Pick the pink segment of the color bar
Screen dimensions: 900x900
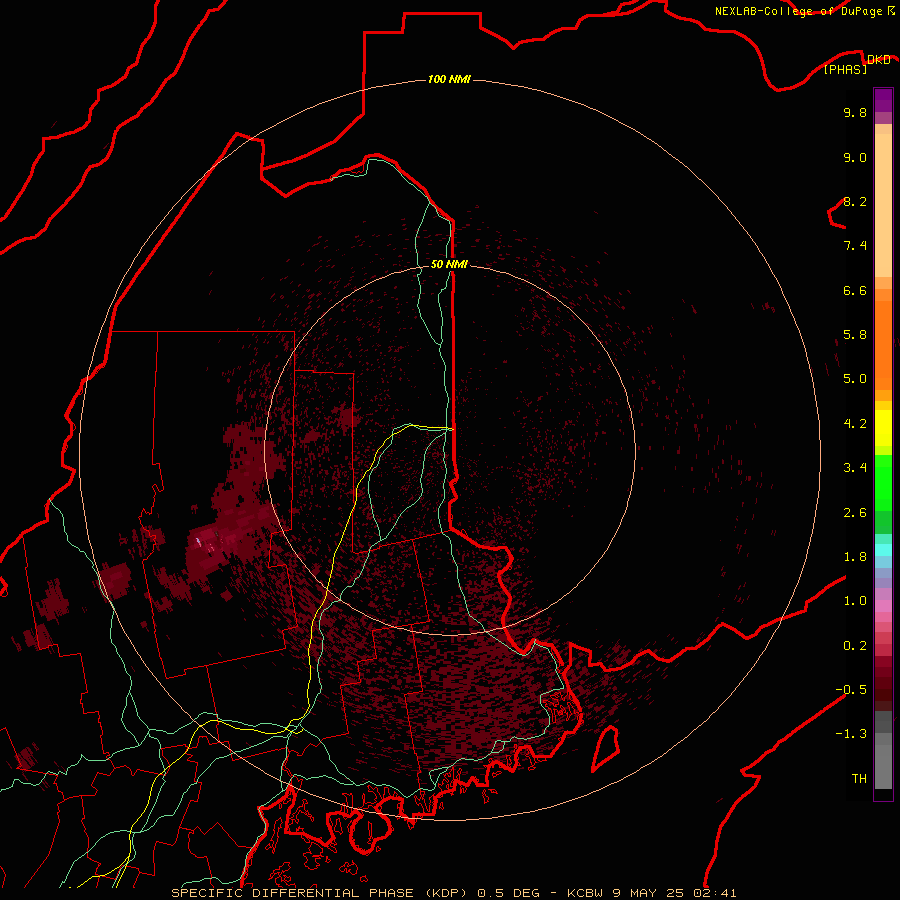pos(883,606)
